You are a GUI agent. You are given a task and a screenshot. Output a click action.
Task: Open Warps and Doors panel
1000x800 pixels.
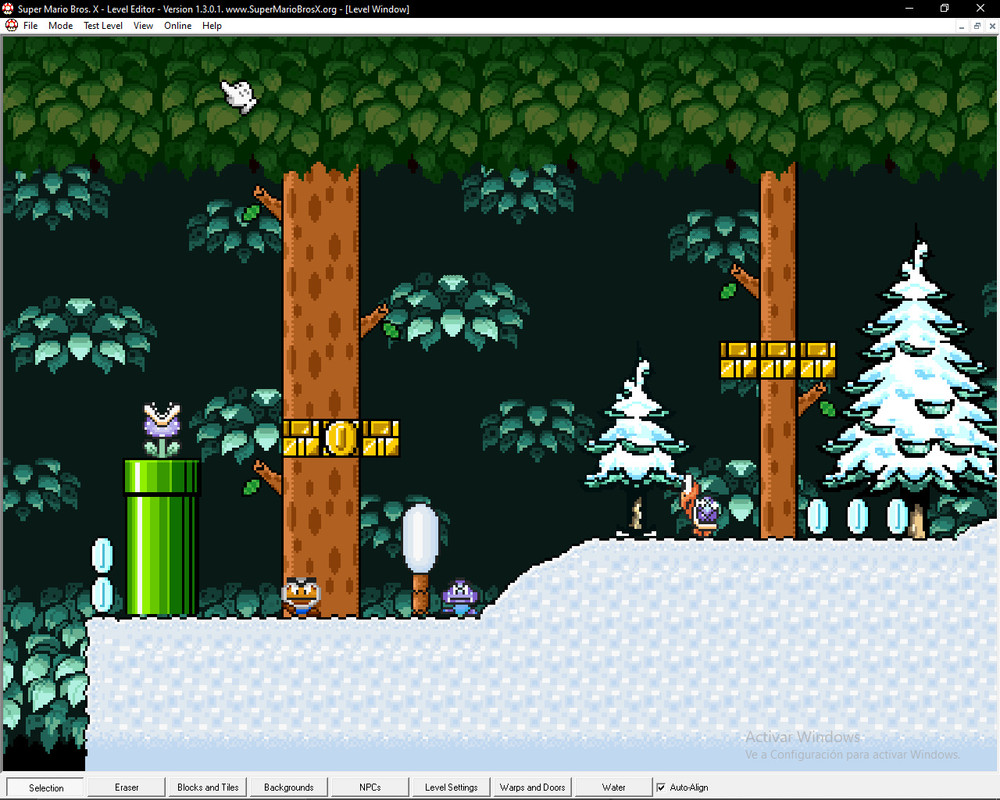click(533, 787)
